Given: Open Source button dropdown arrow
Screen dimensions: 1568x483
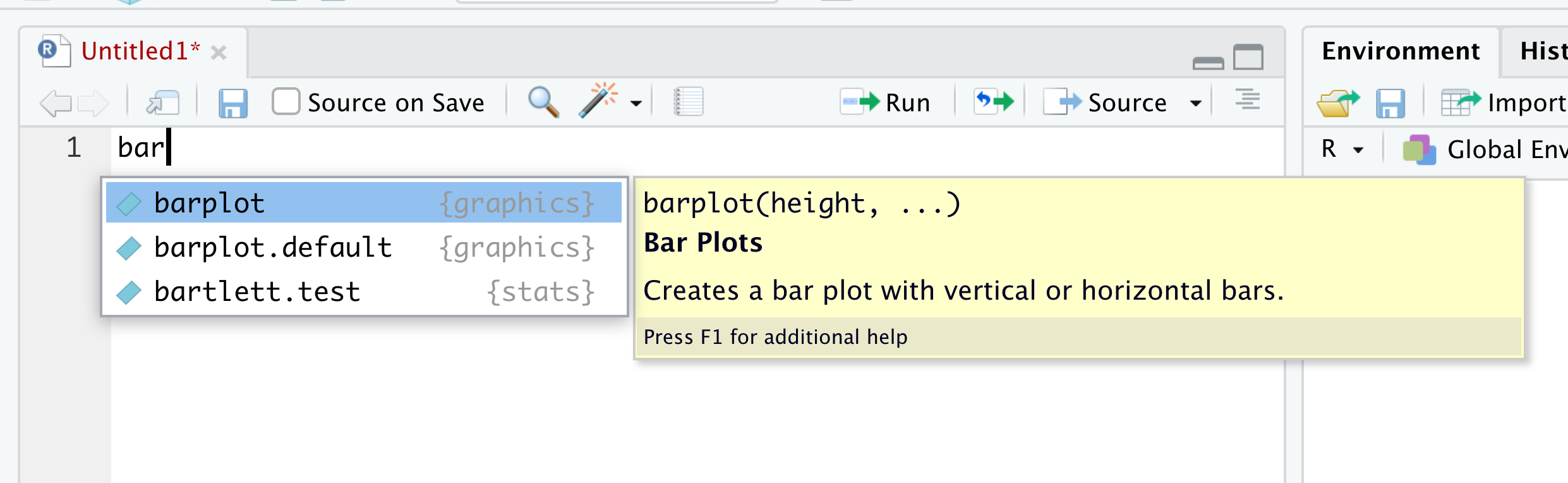Looking at the screenshot, I should point(1195,104).
